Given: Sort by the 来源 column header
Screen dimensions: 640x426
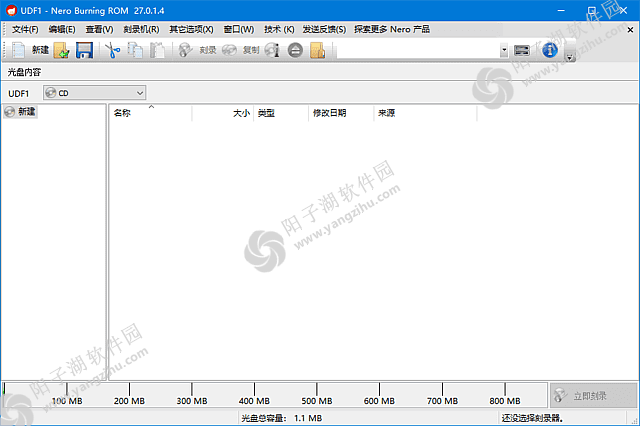Looking at the screenshot, I should coord(425,113).
